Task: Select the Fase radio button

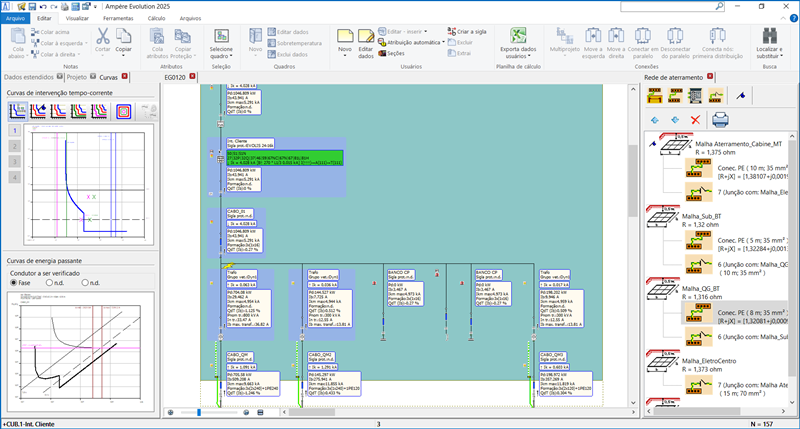Action: [14, 283]
